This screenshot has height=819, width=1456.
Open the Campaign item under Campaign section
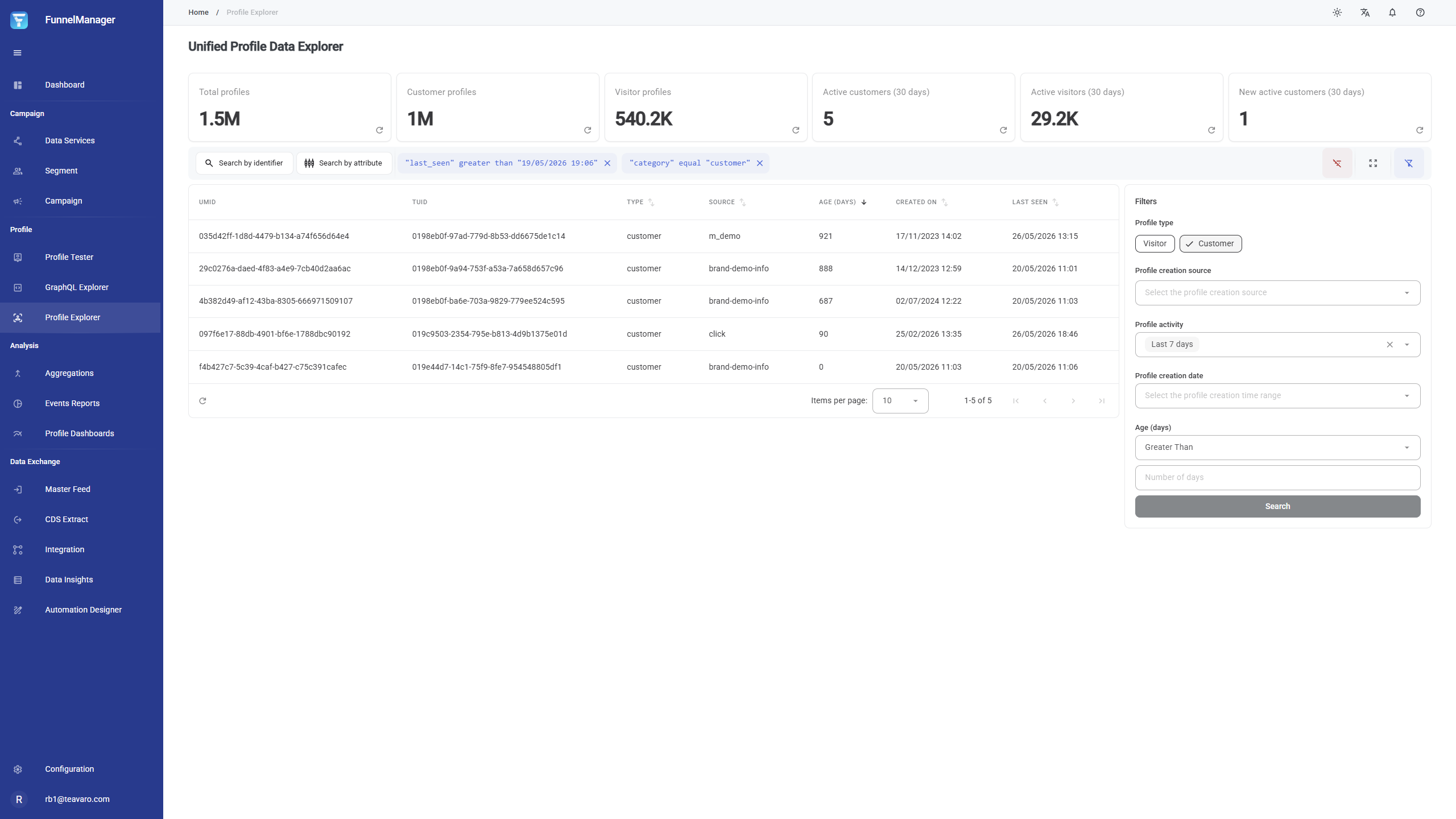click(x=80, y=201)
